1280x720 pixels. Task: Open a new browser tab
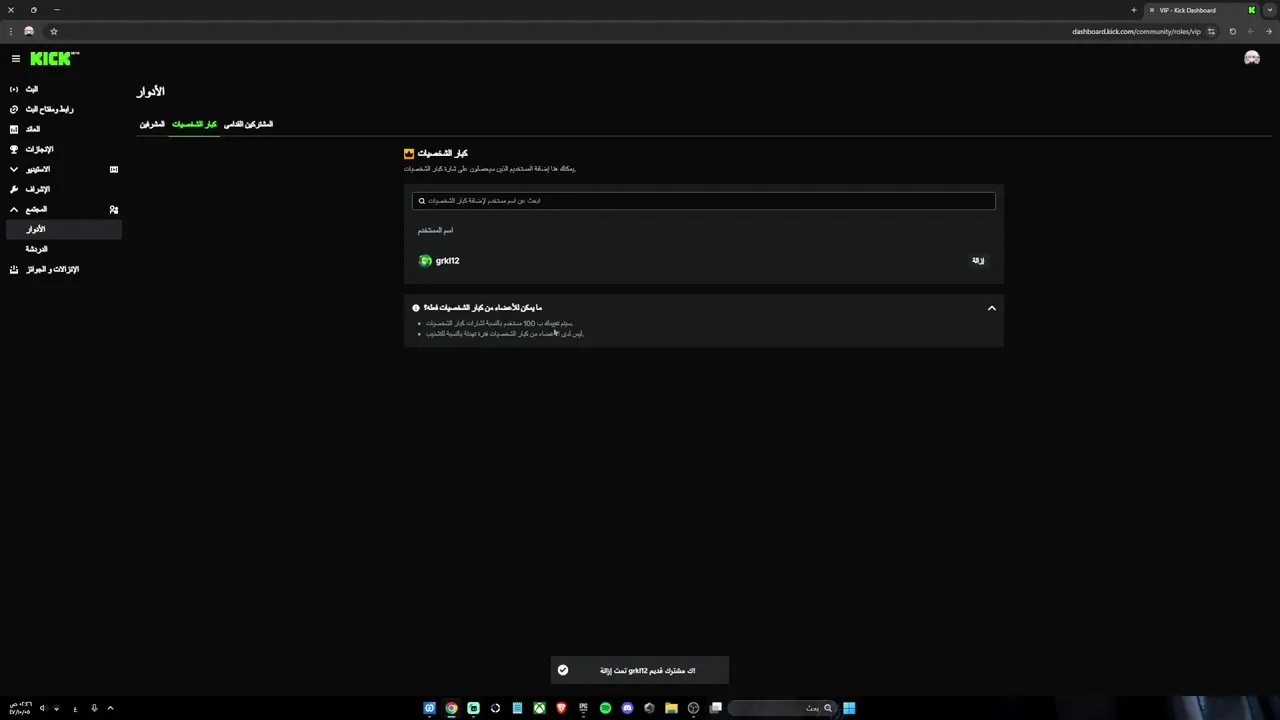1134,10
